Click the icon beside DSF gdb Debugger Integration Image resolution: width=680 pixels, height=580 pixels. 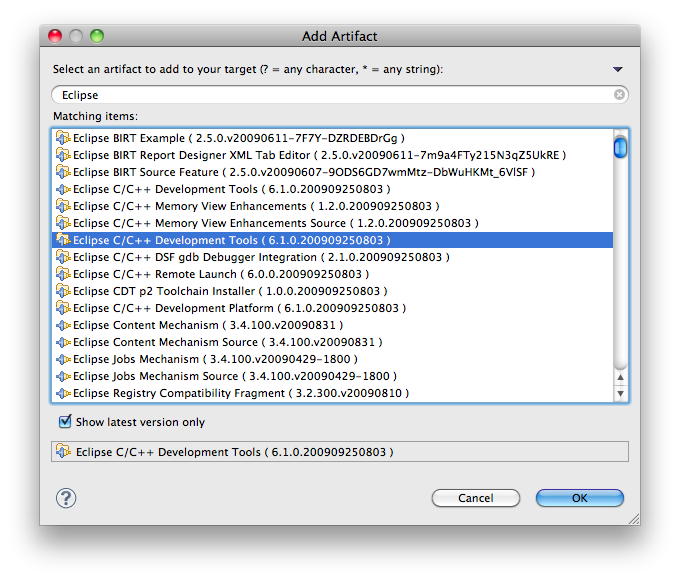pos(63,257)
